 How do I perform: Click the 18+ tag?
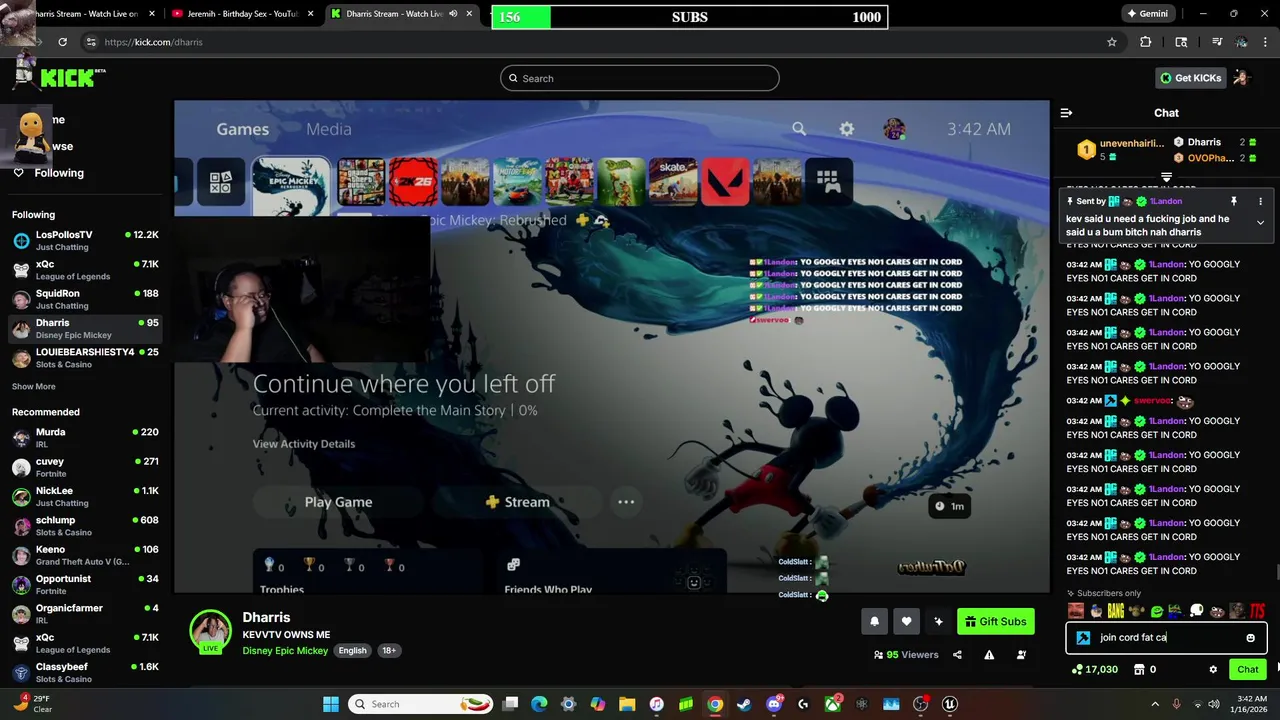click(x=389, y=651)
